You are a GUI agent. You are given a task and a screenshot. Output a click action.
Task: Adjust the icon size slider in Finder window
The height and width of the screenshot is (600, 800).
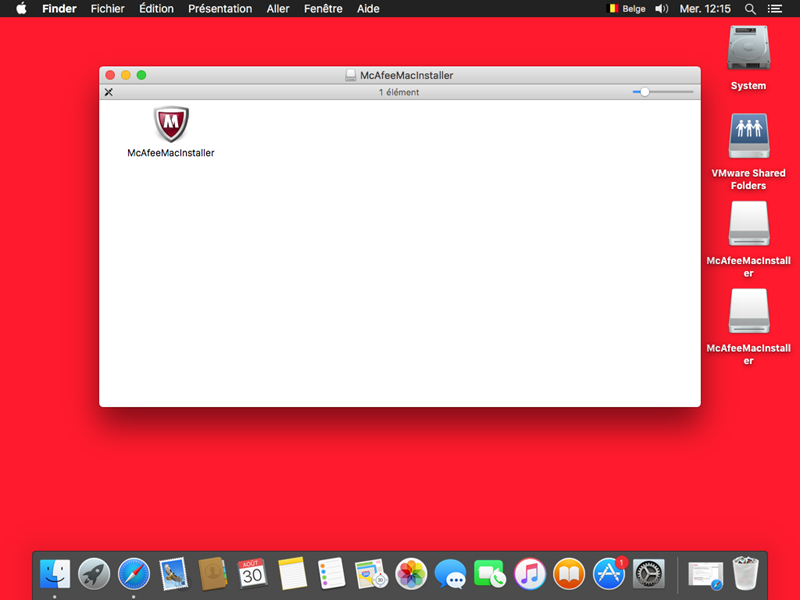(645, 92)
